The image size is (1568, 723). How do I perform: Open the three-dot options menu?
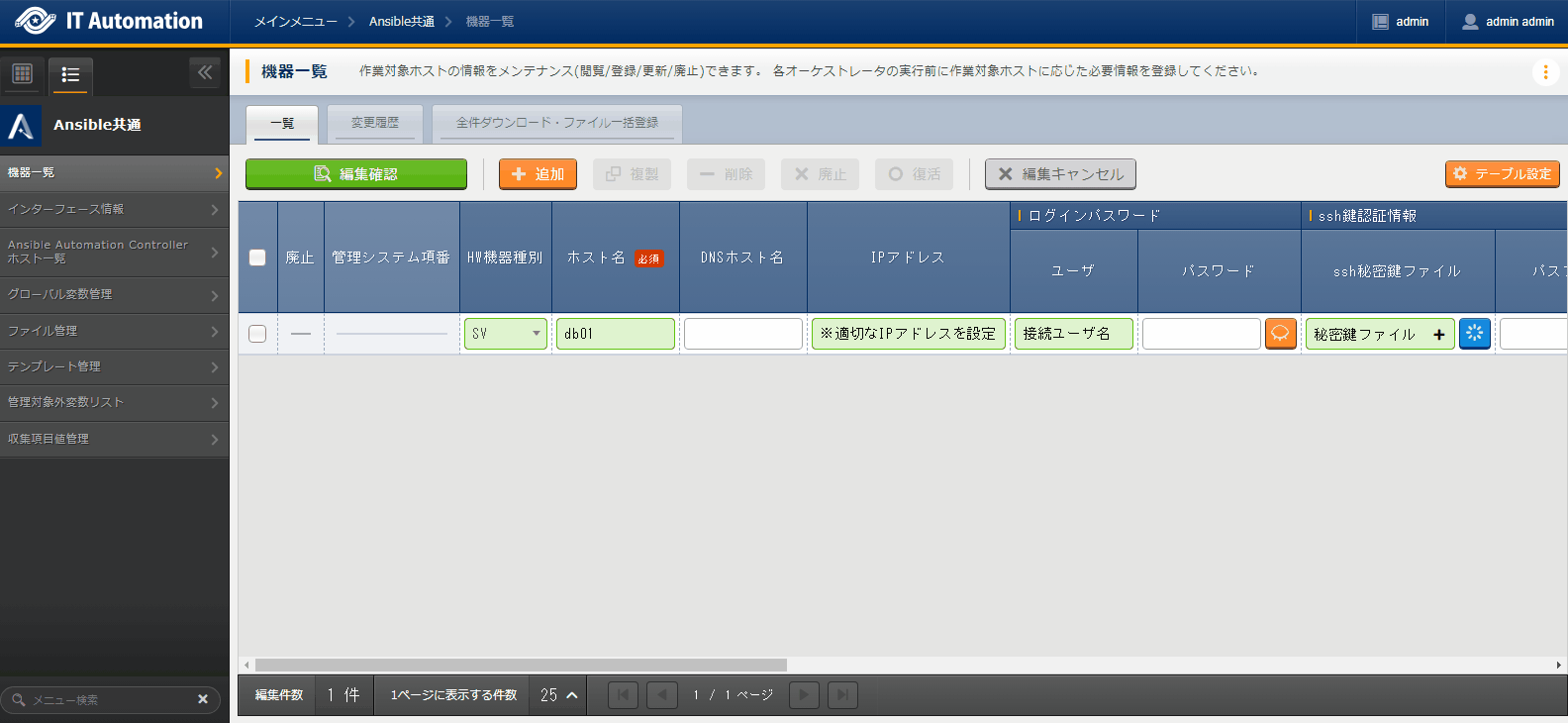click(x=1545, y=72)
